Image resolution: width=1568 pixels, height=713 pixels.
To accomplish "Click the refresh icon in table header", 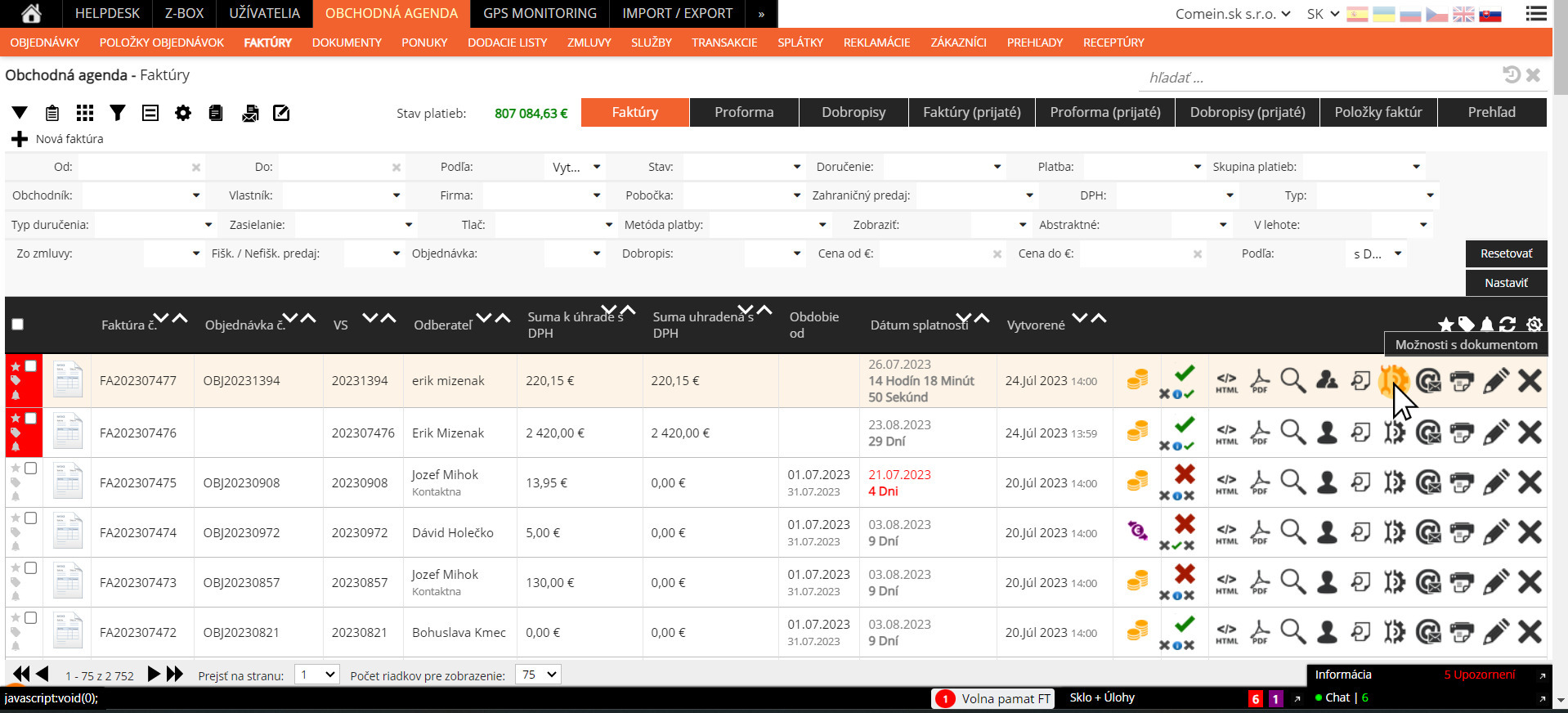I will [1508, 324].
